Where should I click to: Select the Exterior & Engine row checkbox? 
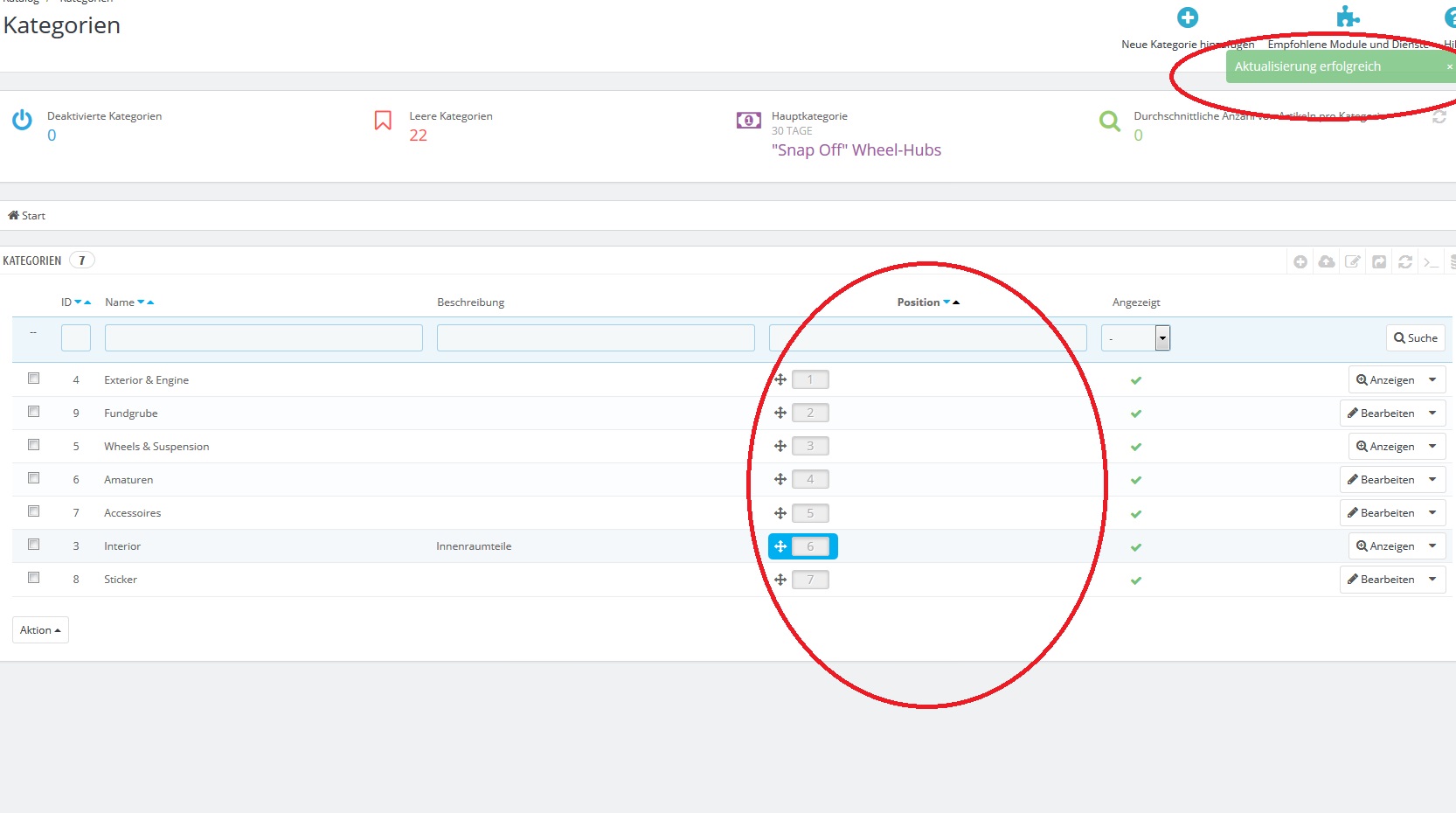coord(34,379)
